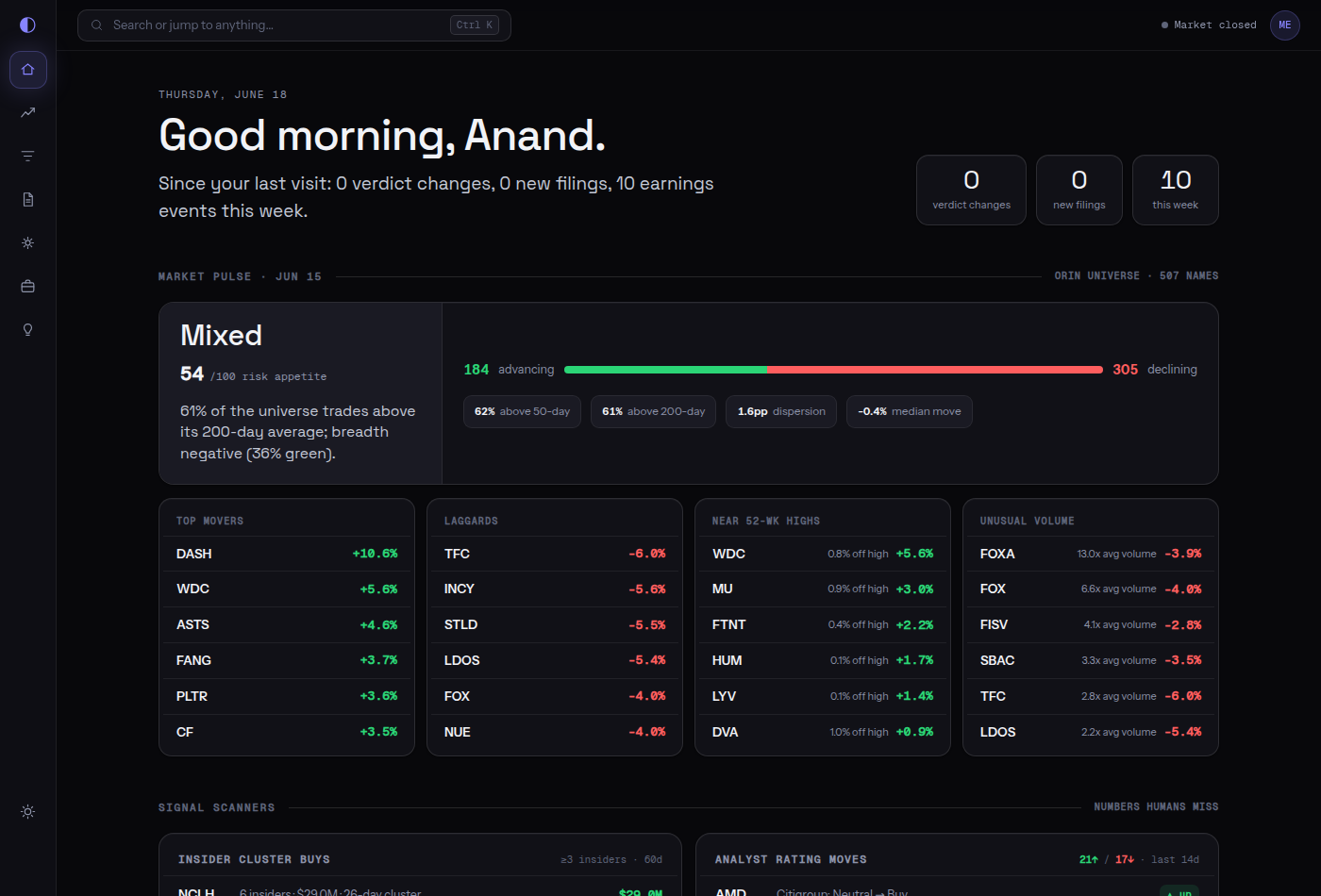The width and height of the screenshot is (1321, 896).
Task: Focus the Search or jump to anything field
Action: 294,25
